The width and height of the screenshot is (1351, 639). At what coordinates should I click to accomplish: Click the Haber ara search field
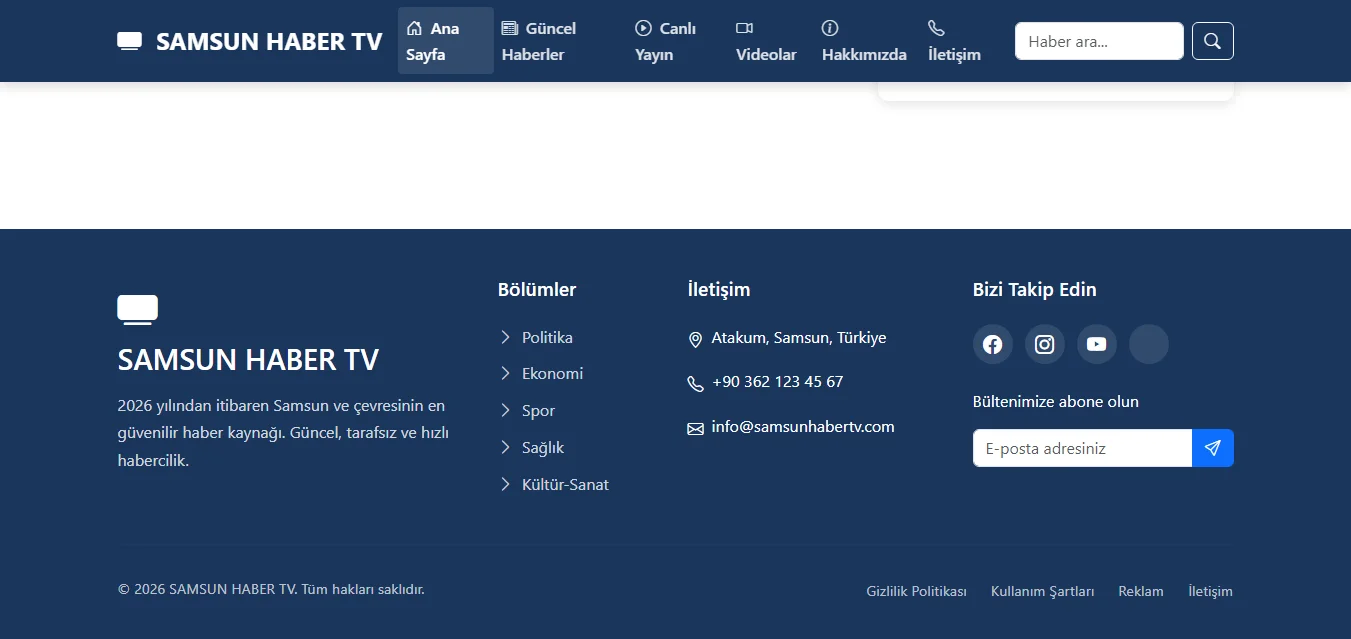(1098, 41)
